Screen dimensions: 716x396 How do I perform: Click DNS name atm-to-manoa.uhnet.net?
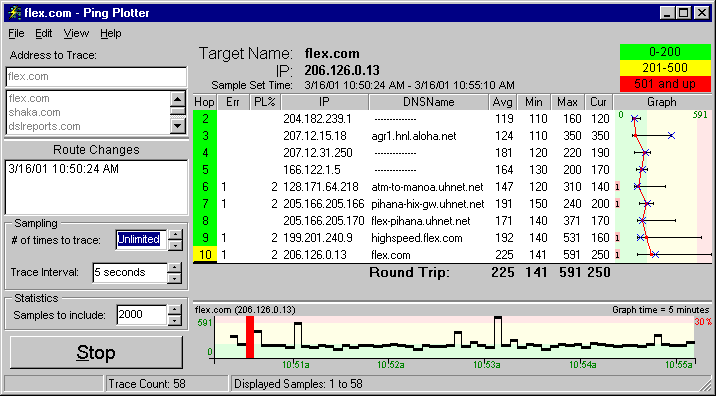point(427,186)
